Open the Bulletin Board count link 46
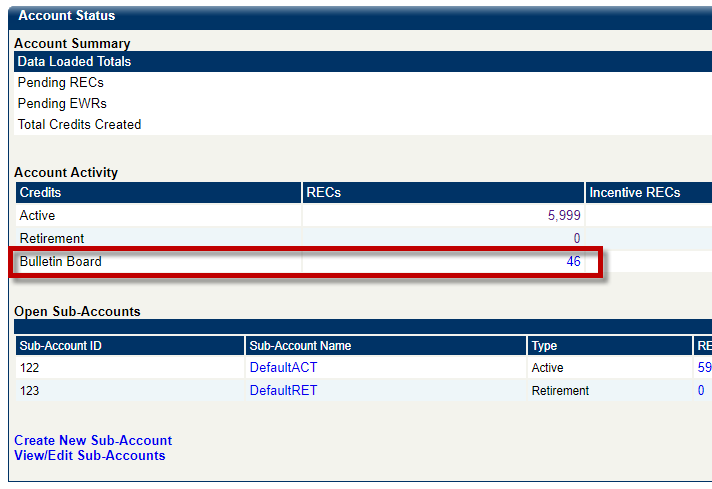712x489 pixels. pos(573,262)
